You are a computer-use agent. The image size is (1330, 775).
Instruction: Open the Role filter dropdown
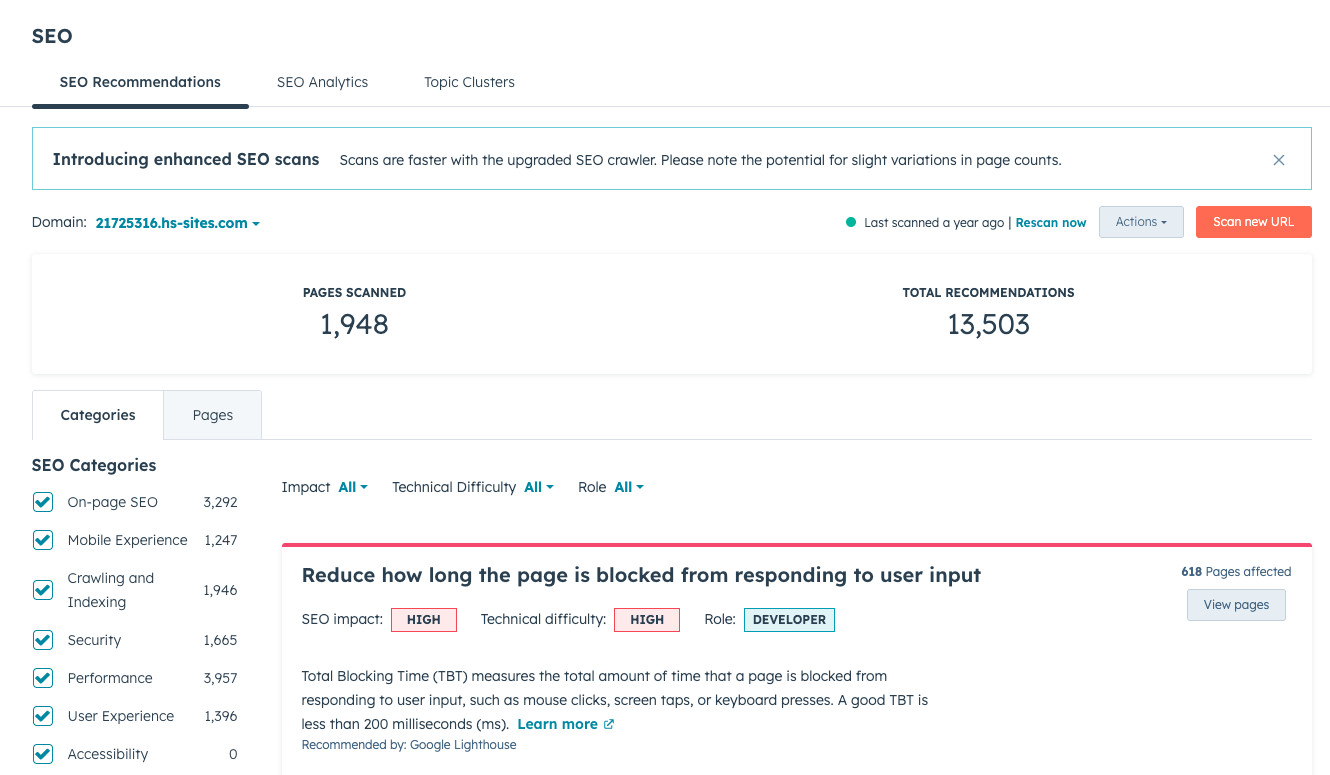(629, 487)
